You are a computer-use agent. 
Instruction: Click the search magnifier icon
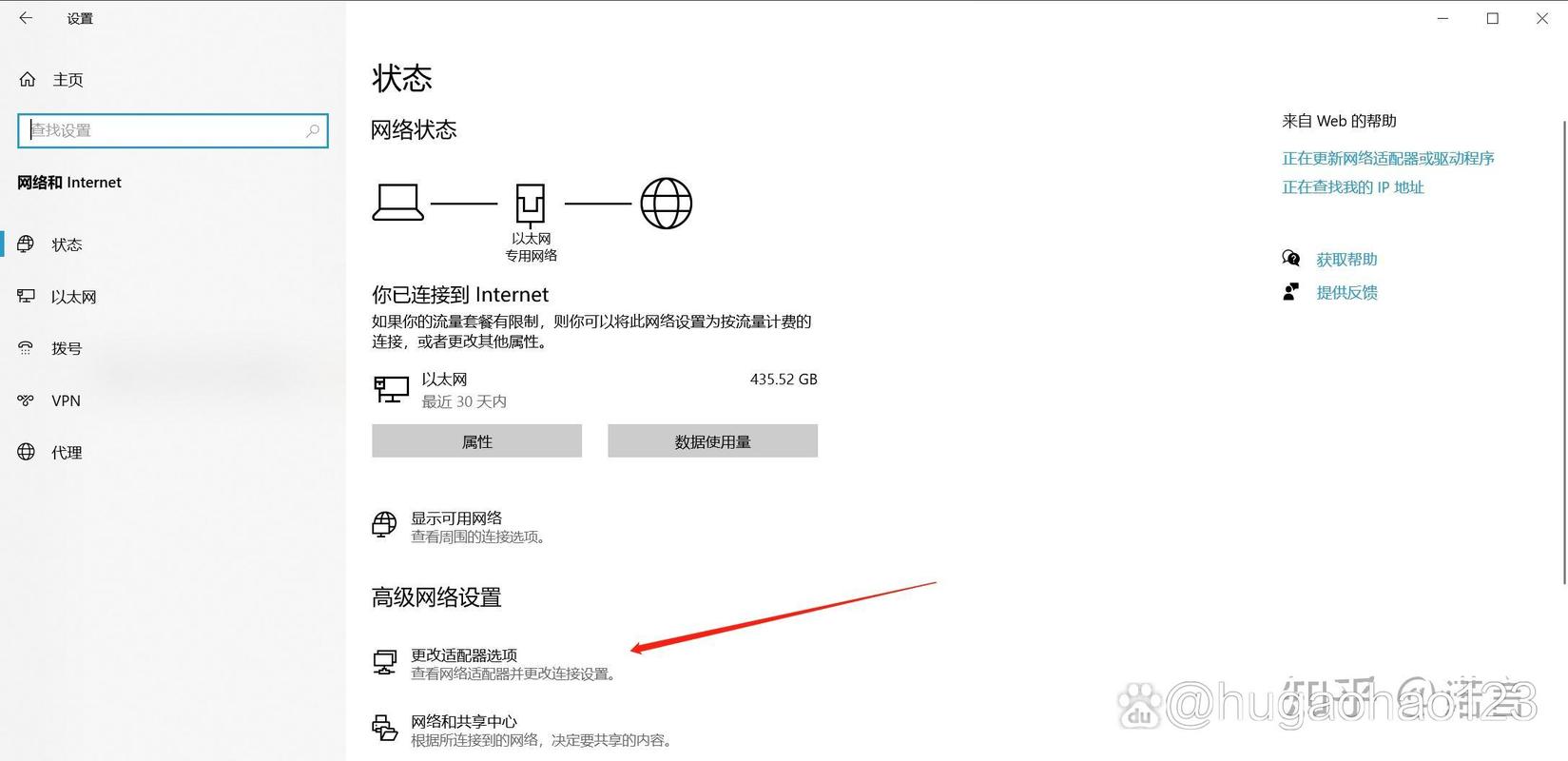pyautogui.click(x=313, y=130)
